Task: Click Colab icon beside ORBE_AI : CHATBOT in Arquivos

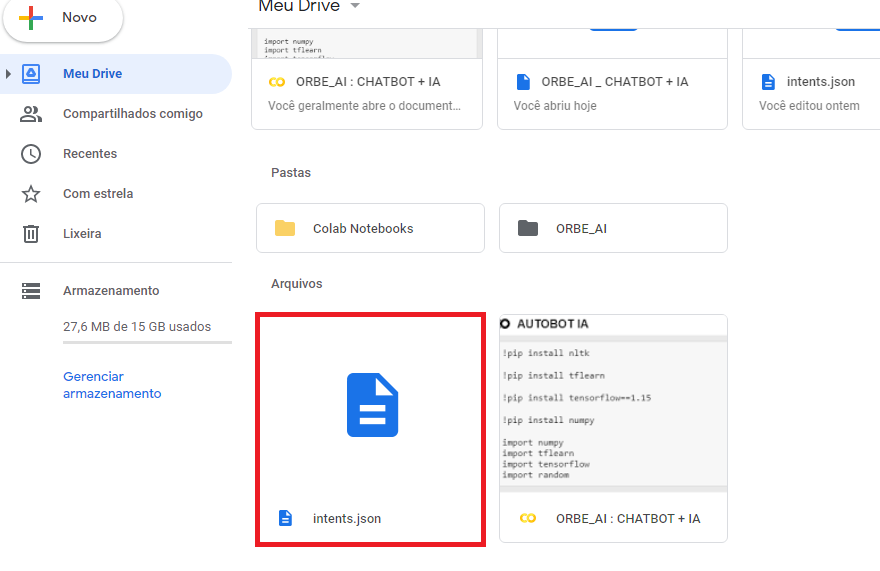Action: (x=528, y=519)
